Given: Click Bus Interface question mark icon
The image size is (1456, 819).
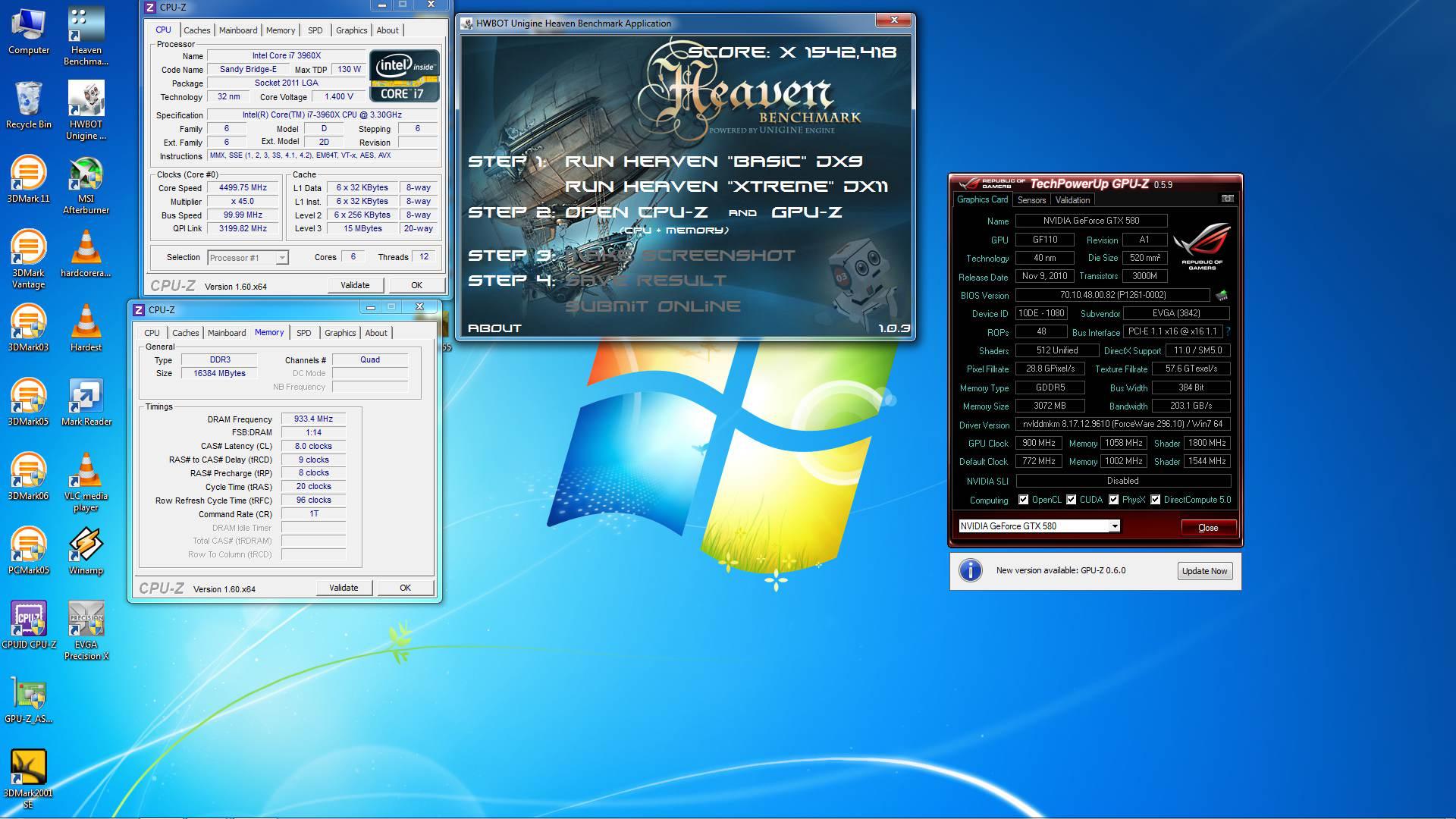Looking at the screenshot, I should [x=1228, y=331].
